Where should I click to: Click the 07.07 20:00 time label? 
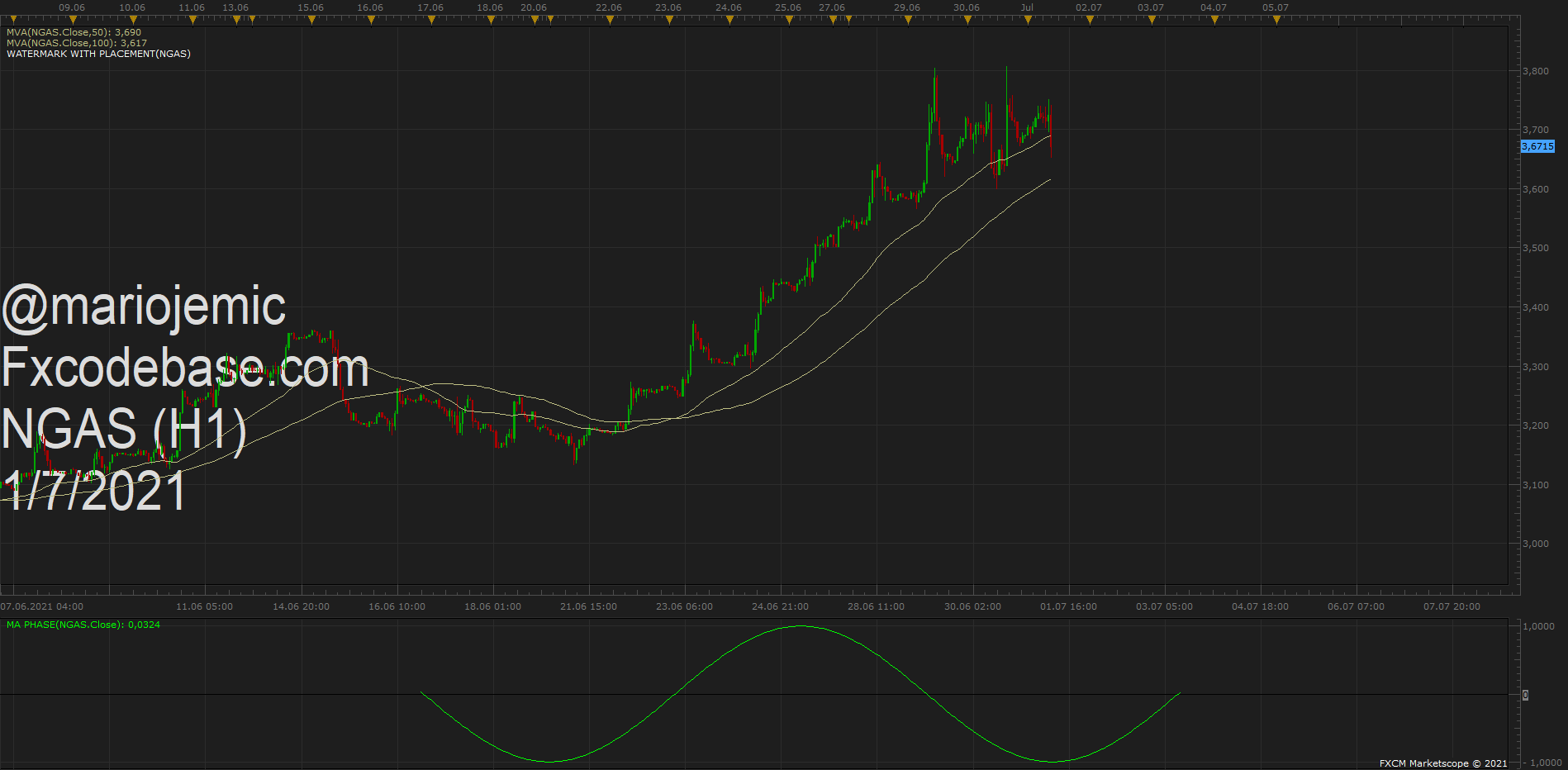[x=1452, y=606]
